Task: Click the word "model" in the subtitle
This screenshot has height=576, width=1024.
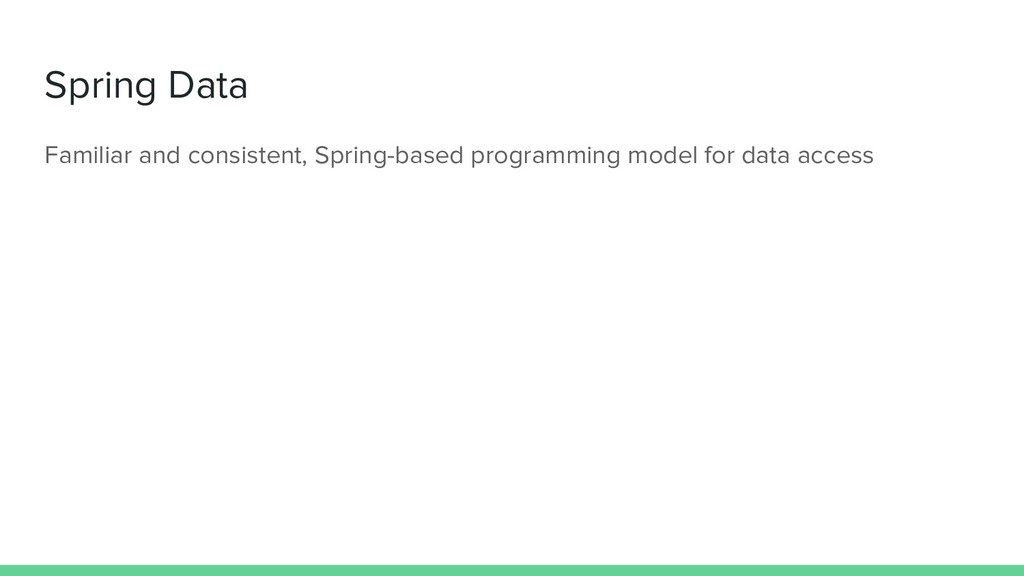Action: tap(662, 155)
